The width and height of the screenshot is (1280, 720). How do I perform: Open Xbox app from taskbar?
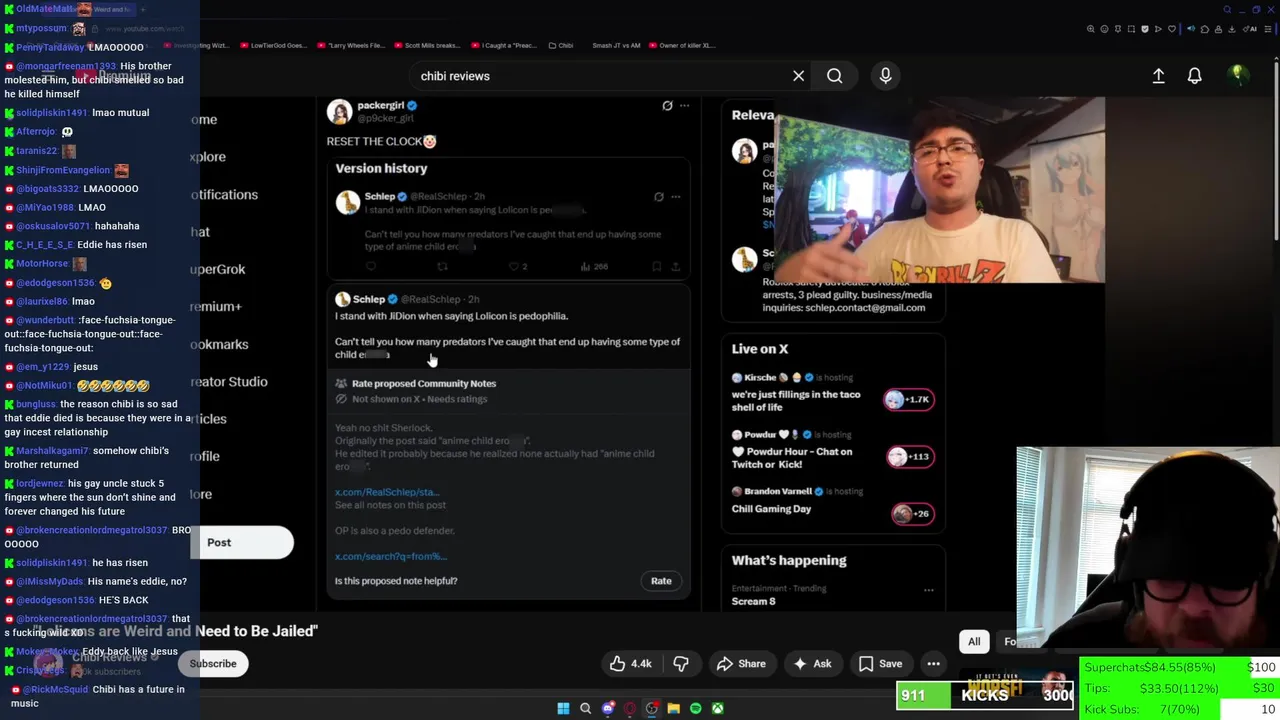tap(717, 708)
